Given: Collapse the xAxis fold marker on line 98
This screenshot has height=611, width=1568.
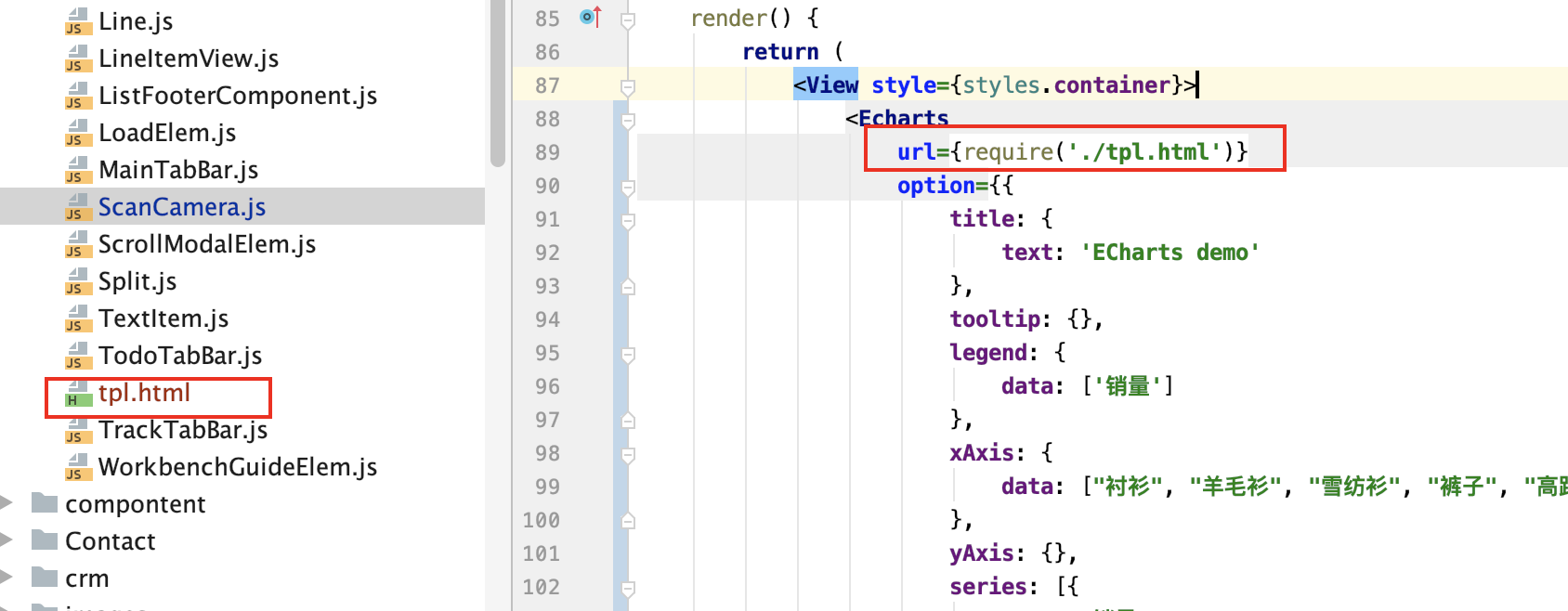Looking at the screenshot, I should tap(628, 455).
